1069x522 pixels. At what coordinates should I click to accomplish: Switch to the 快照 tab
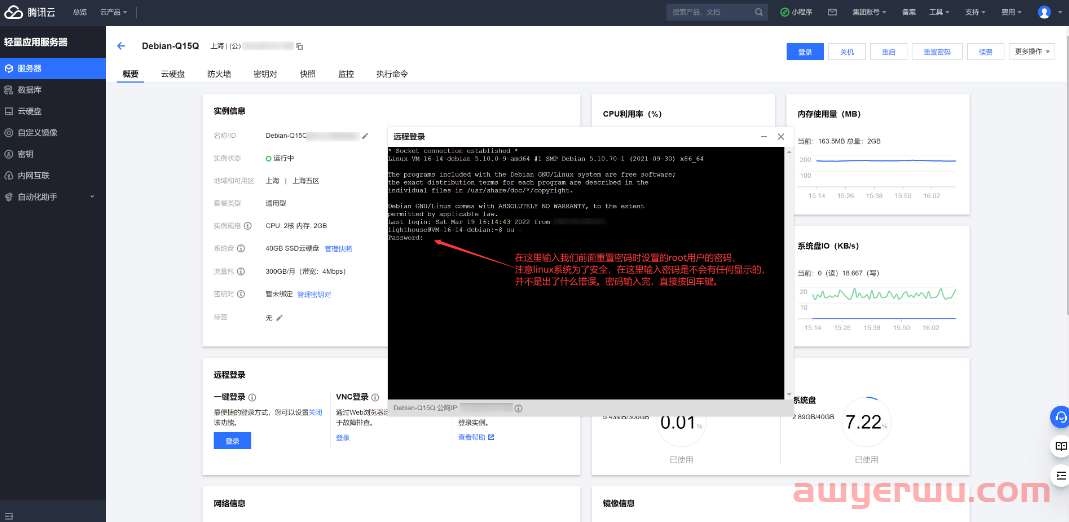[307, 74]
